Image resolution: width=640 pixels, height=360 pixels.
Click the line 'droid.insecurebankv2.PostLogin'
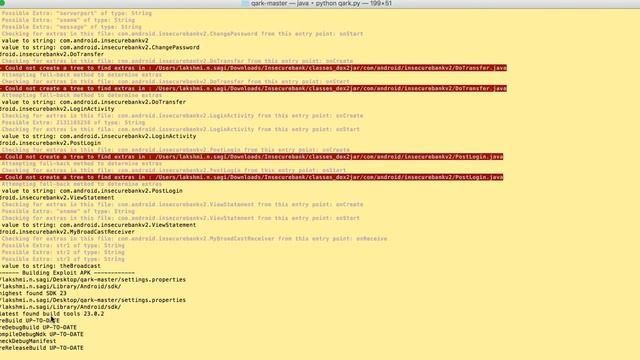click(x=50, y=143)
